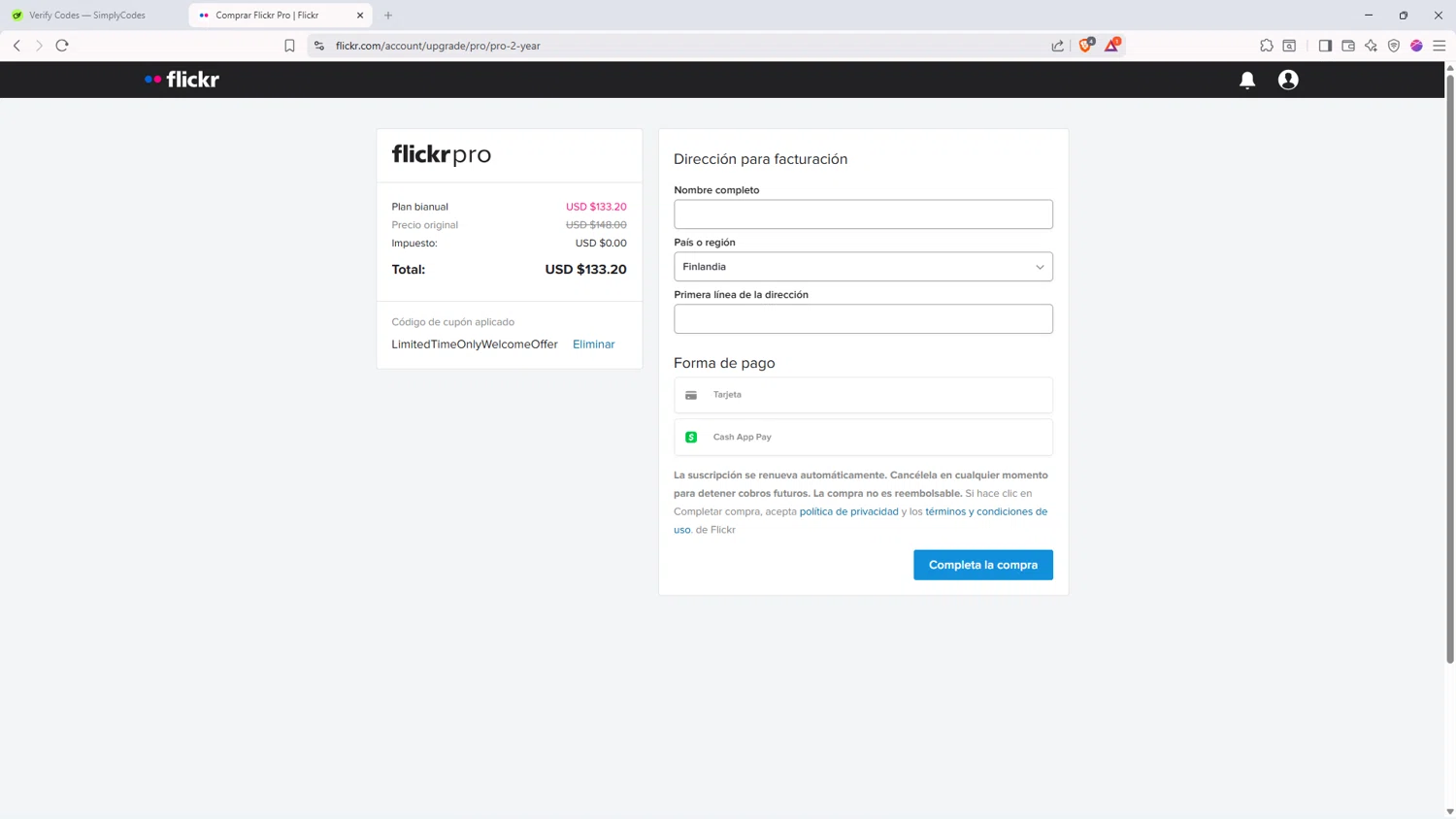Choose Tarjeta payment method
Viewport: 1456px width, 819px height.
coord(863,395)
